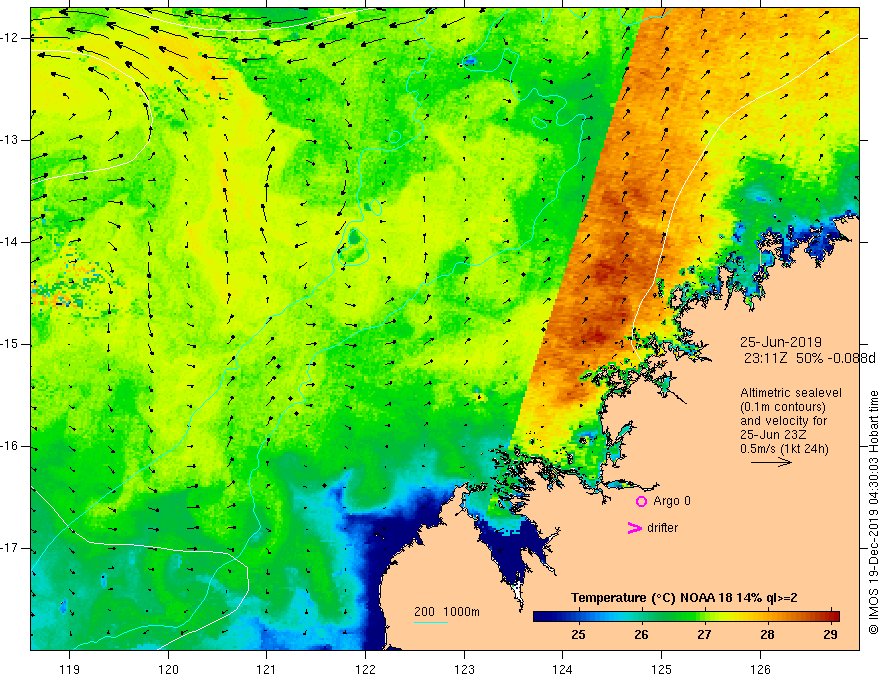Click the '0.5m/s (1kt 24h)' text
Viewport: 880px width, 680px height.
pyautogui.click(x=784, y=449)
